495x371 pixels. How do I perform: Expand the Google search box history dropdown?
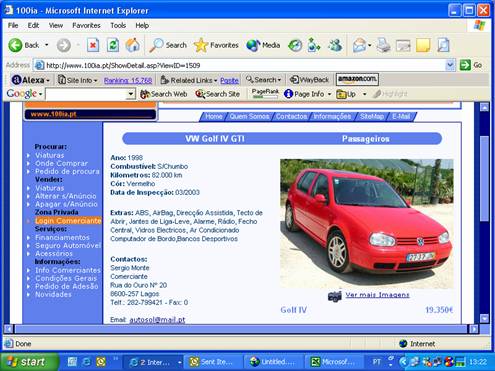131,94
